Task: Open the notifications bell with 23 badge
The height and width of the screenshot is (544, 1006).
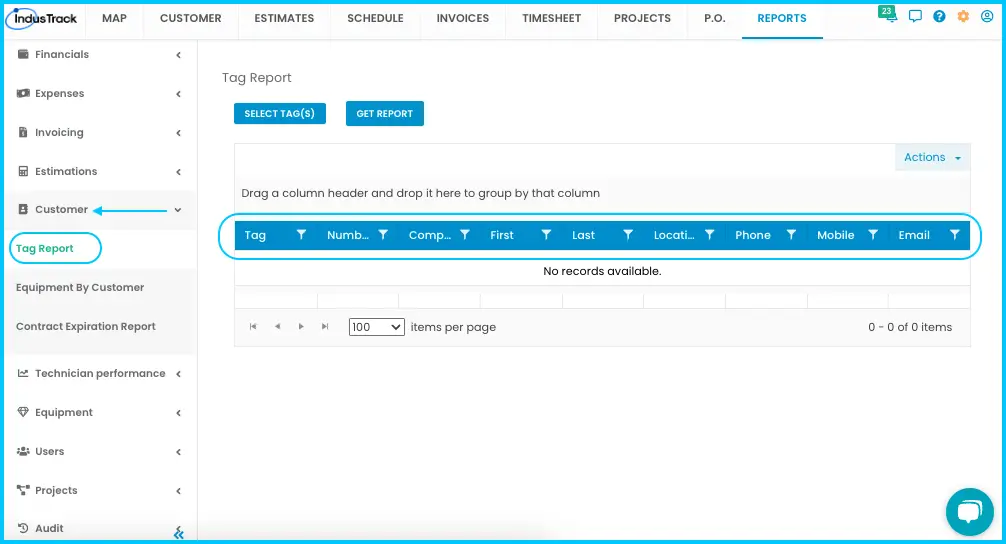Action: click(888, 14)
